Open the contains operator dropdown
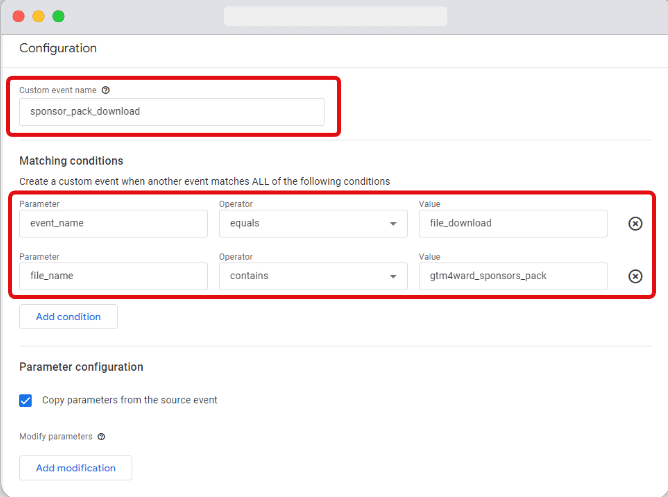The width and height of the screenshot is (668, 497). point(313,276)
